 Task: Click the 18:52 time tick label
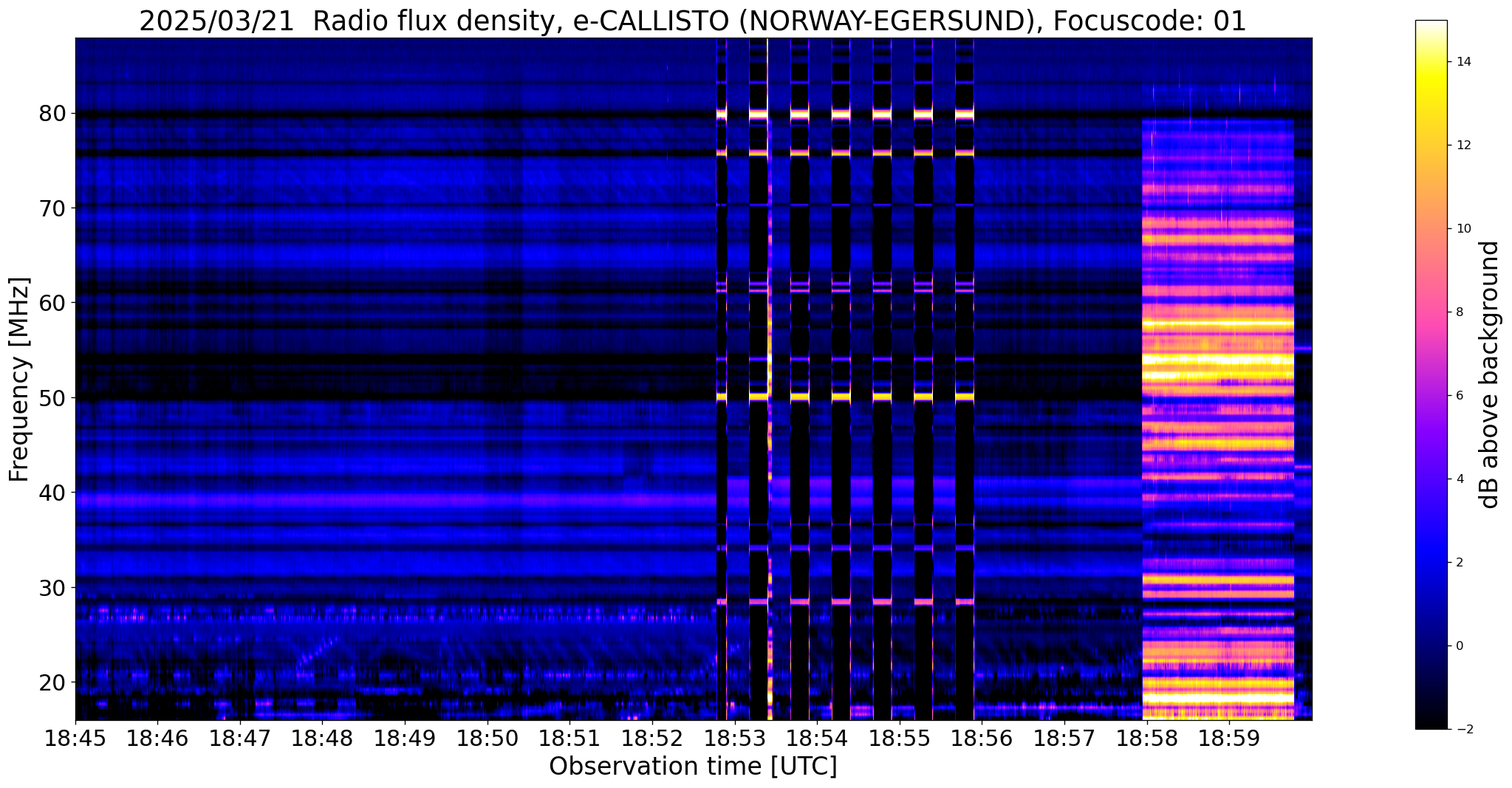[x=652, y=738]
